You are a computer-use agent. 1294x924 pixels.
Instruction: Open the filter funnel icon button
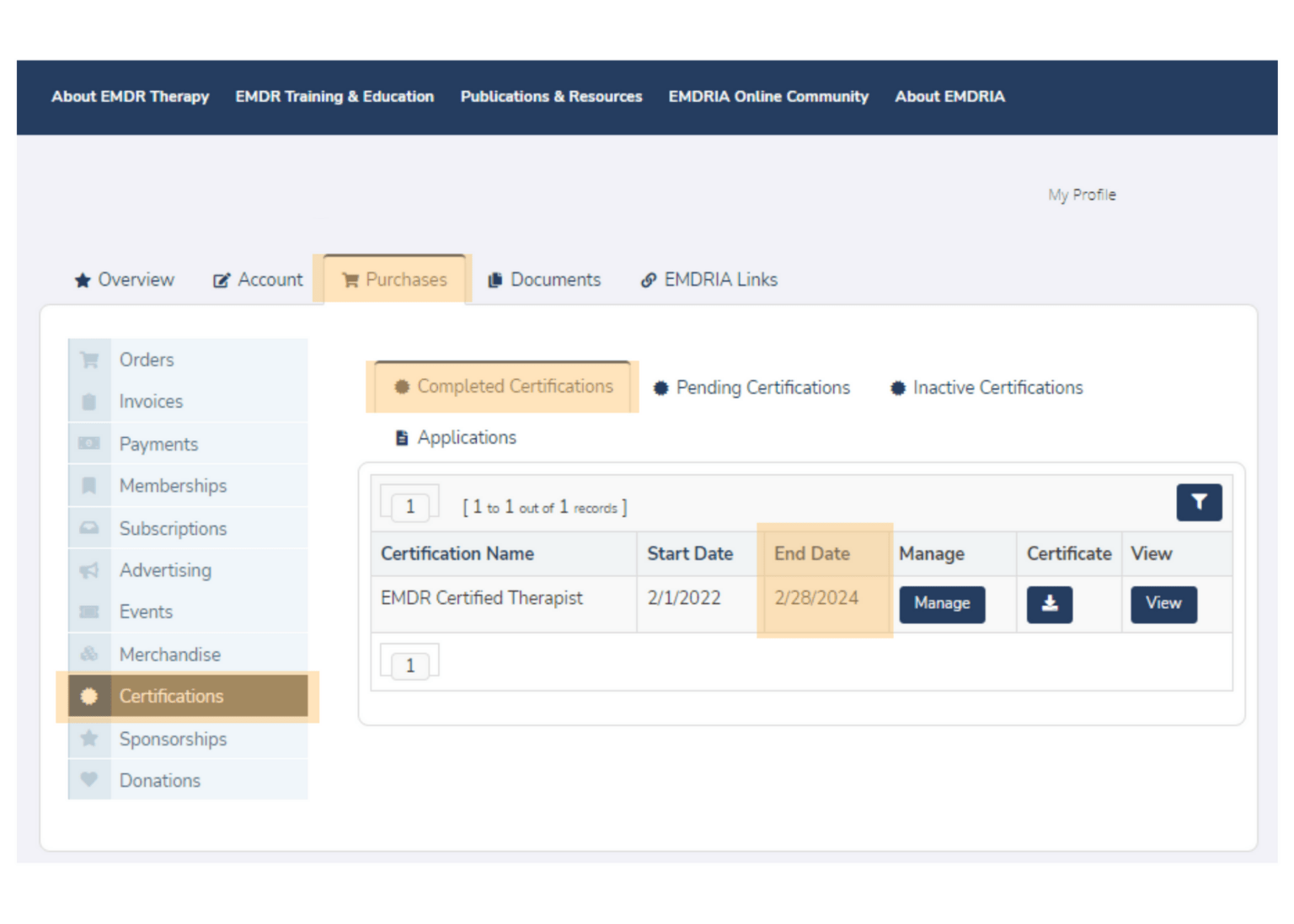click(x=1199, y=503)
